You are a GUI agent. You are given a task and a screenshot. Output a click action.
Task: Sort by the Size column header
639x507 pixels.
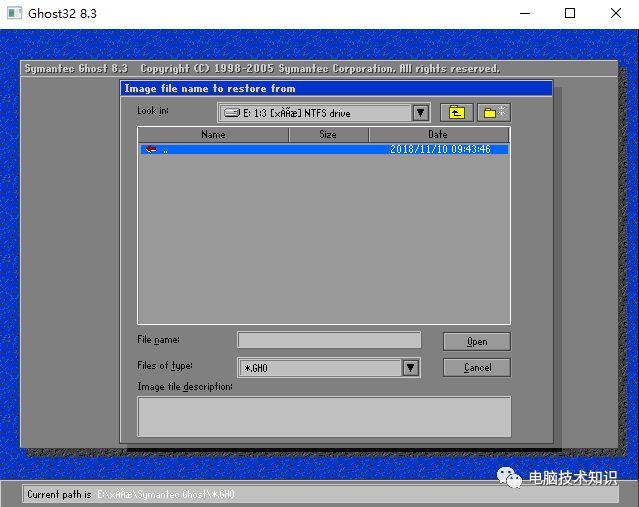(x=328, y=134)
